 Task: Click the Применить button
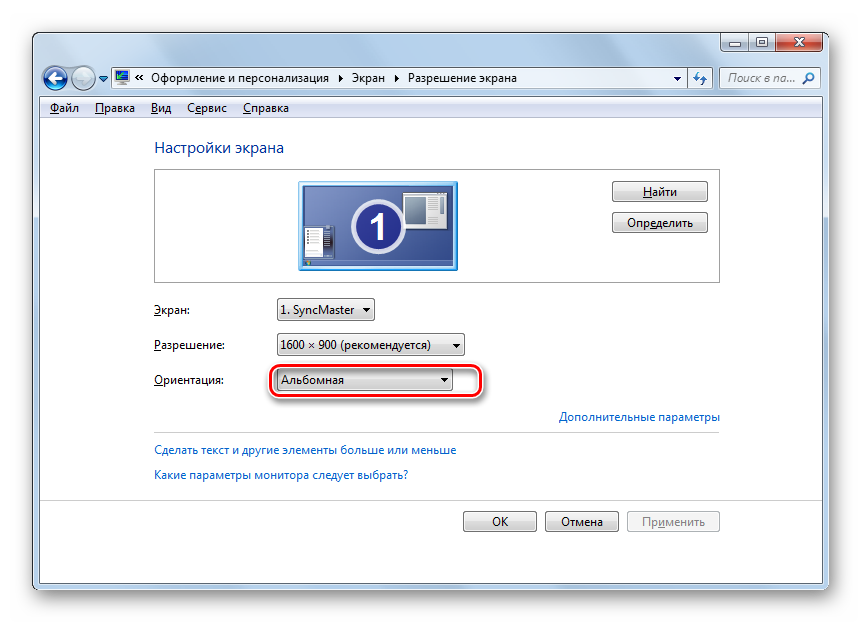pos(673,521)
